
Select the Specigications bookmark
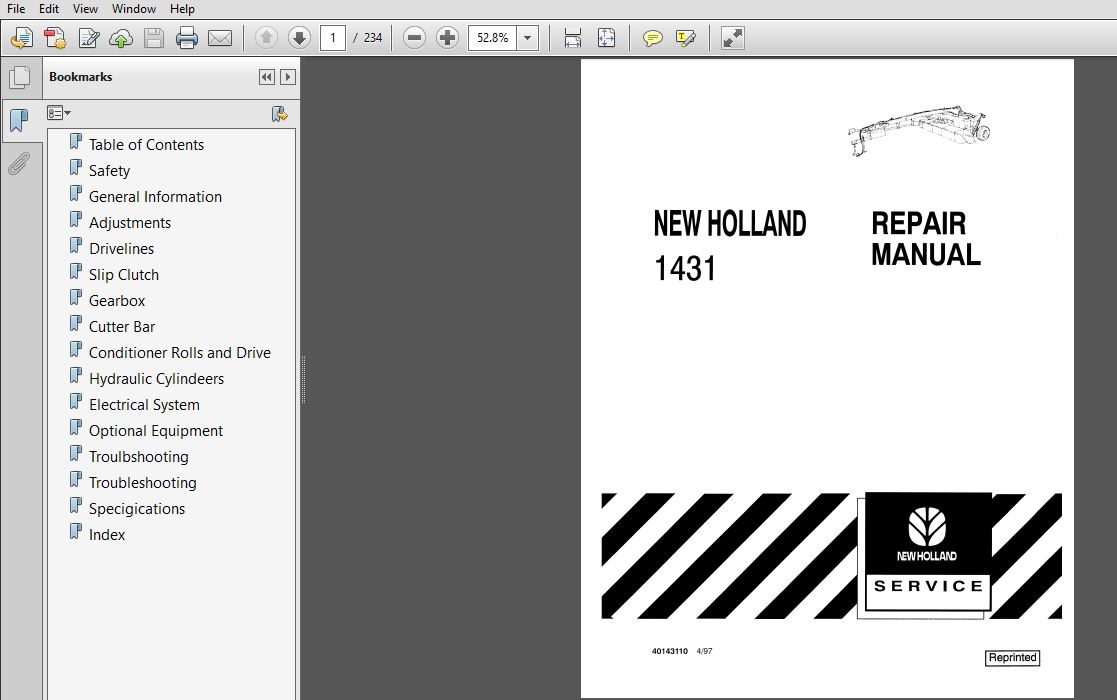point(137,508)
